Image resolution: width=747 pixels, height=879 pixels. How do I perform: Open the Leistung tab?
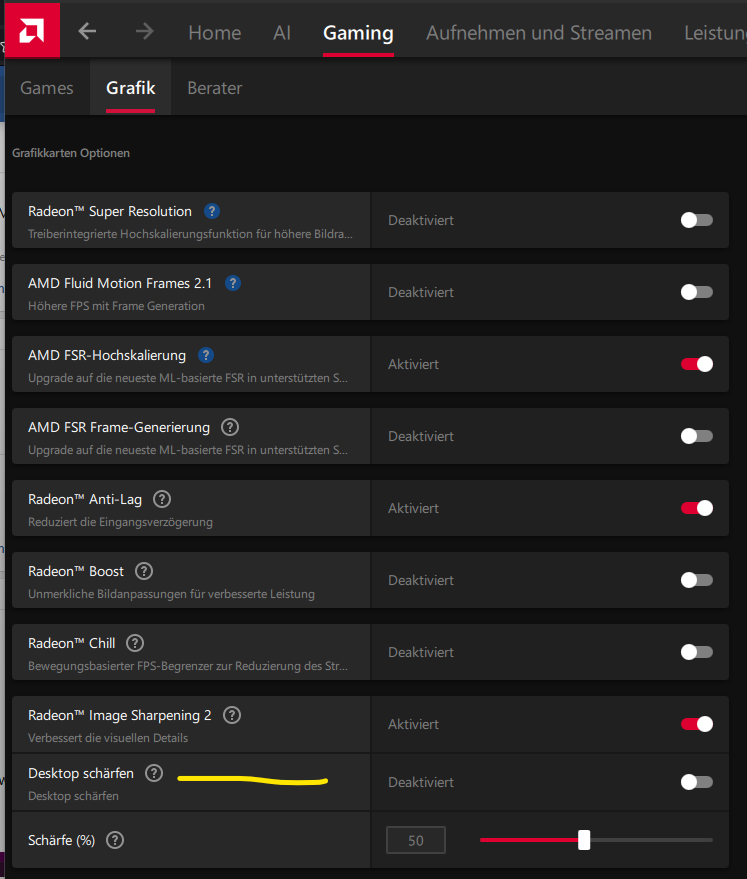715,33
